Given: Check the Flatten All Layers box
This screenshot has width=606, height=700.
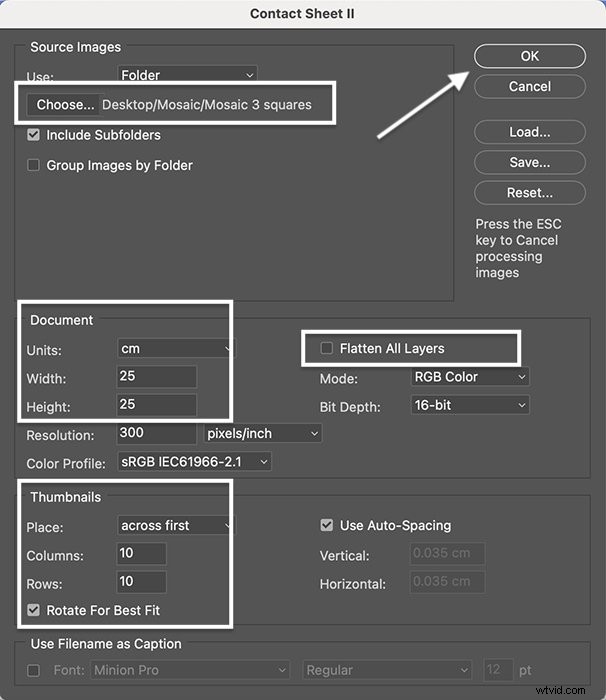Looking at the screenshot, I should pyautogui.click(x=326, y=348).
